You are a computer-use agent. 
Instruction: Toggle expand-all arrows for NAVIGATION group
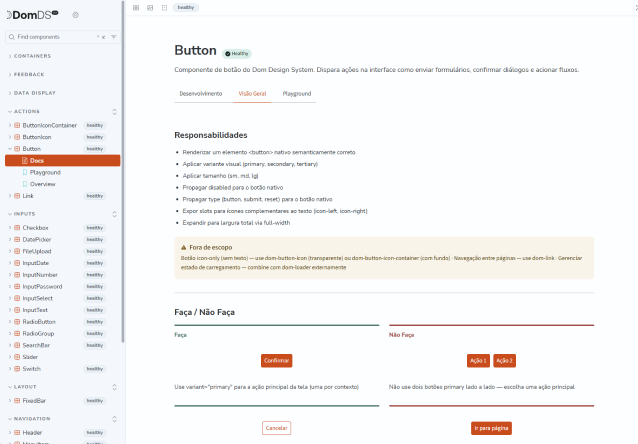(x=114, y=419)
